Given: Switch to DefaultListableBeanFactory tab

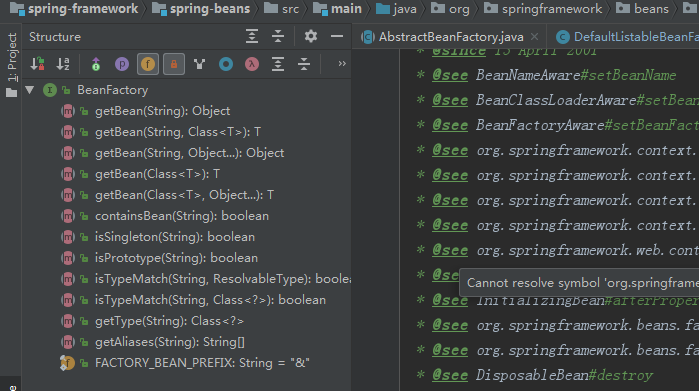Looking at the screenshot, I should tap(636, 37).
